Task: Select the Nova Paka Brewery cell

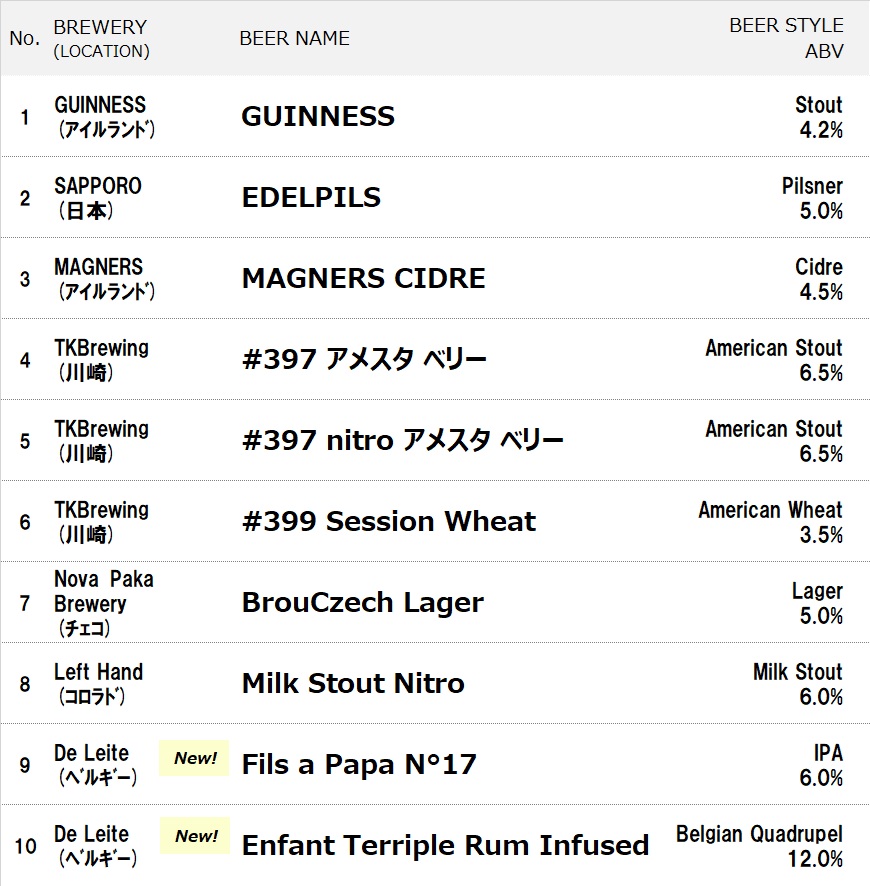Action: (x=104, y=603)
